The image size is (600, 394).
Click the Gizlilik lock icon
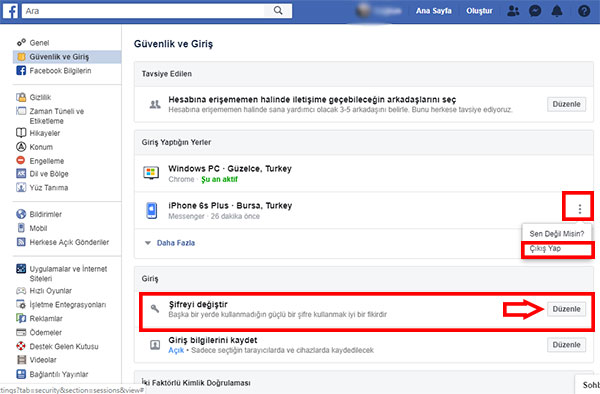21,97
